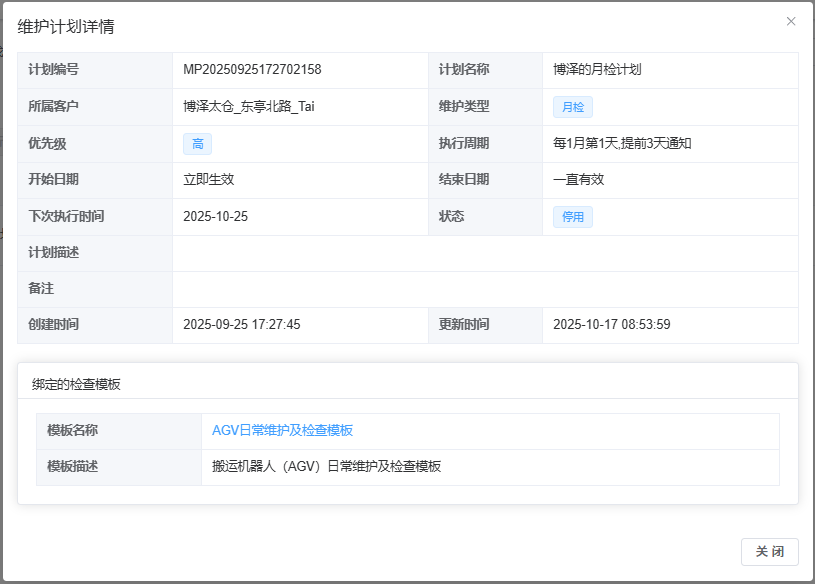The height and width of the screenshot is (584, 815).
Task: Click the end date value 一直有效
Action: pos(579,180)
